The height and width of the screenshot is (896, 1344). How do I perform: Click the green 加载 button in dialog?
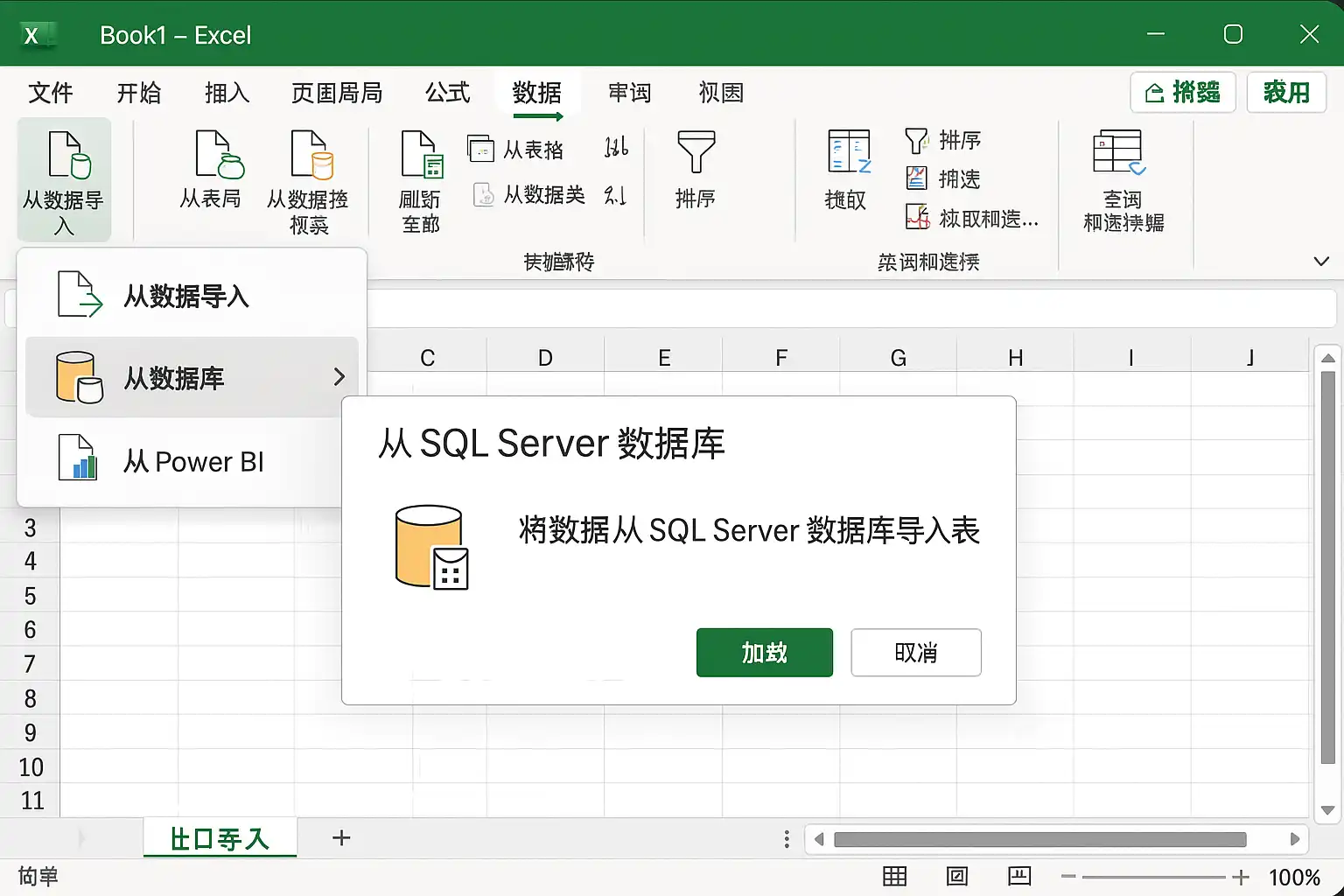tap(765, 652)
